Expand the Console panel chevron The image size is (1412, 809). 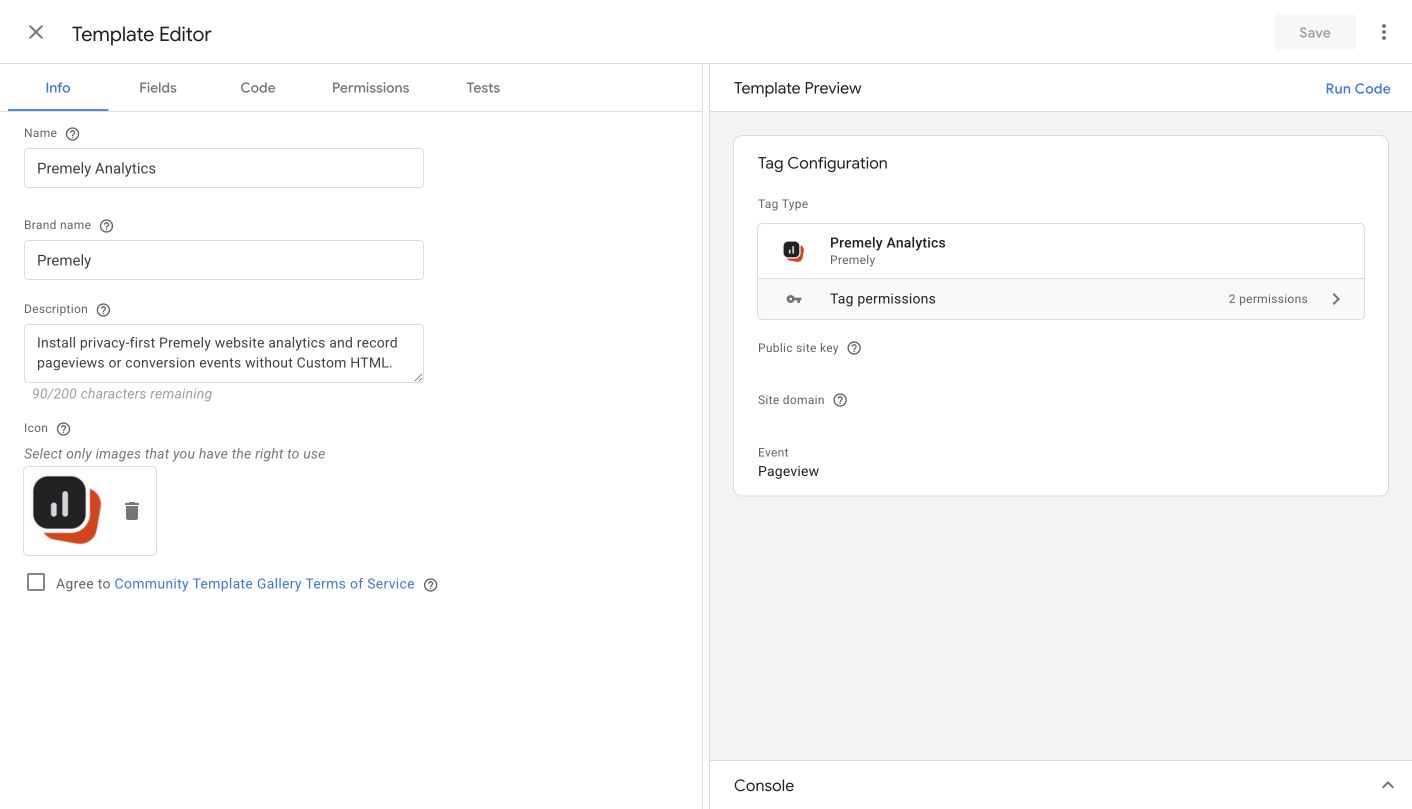pyautogui.click(x=1388, y=785)
